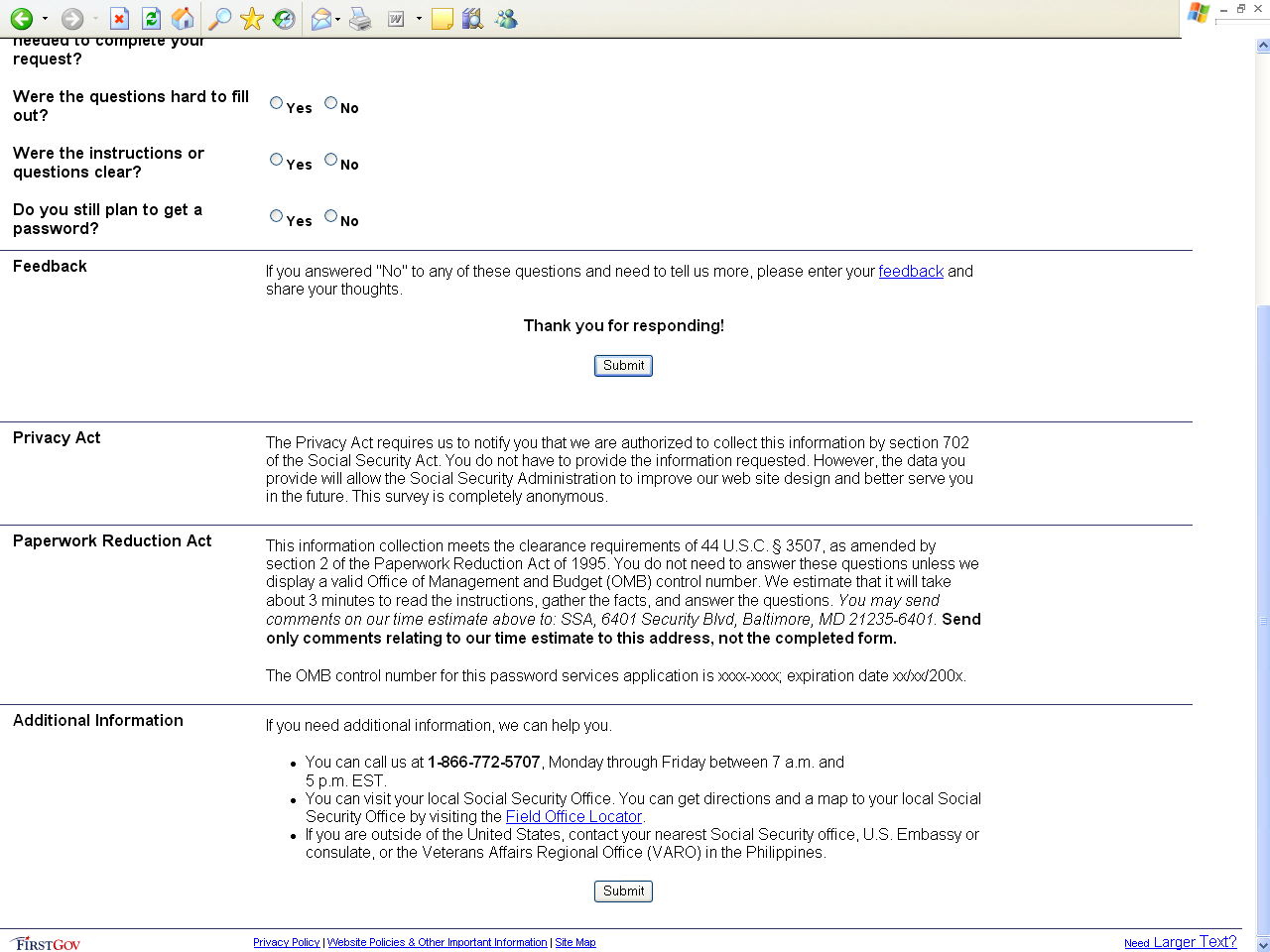The width and height of the screenshot is (1270, 952).
Task: Click the Edit with Word toolbar icon
Action: [396, 19]
